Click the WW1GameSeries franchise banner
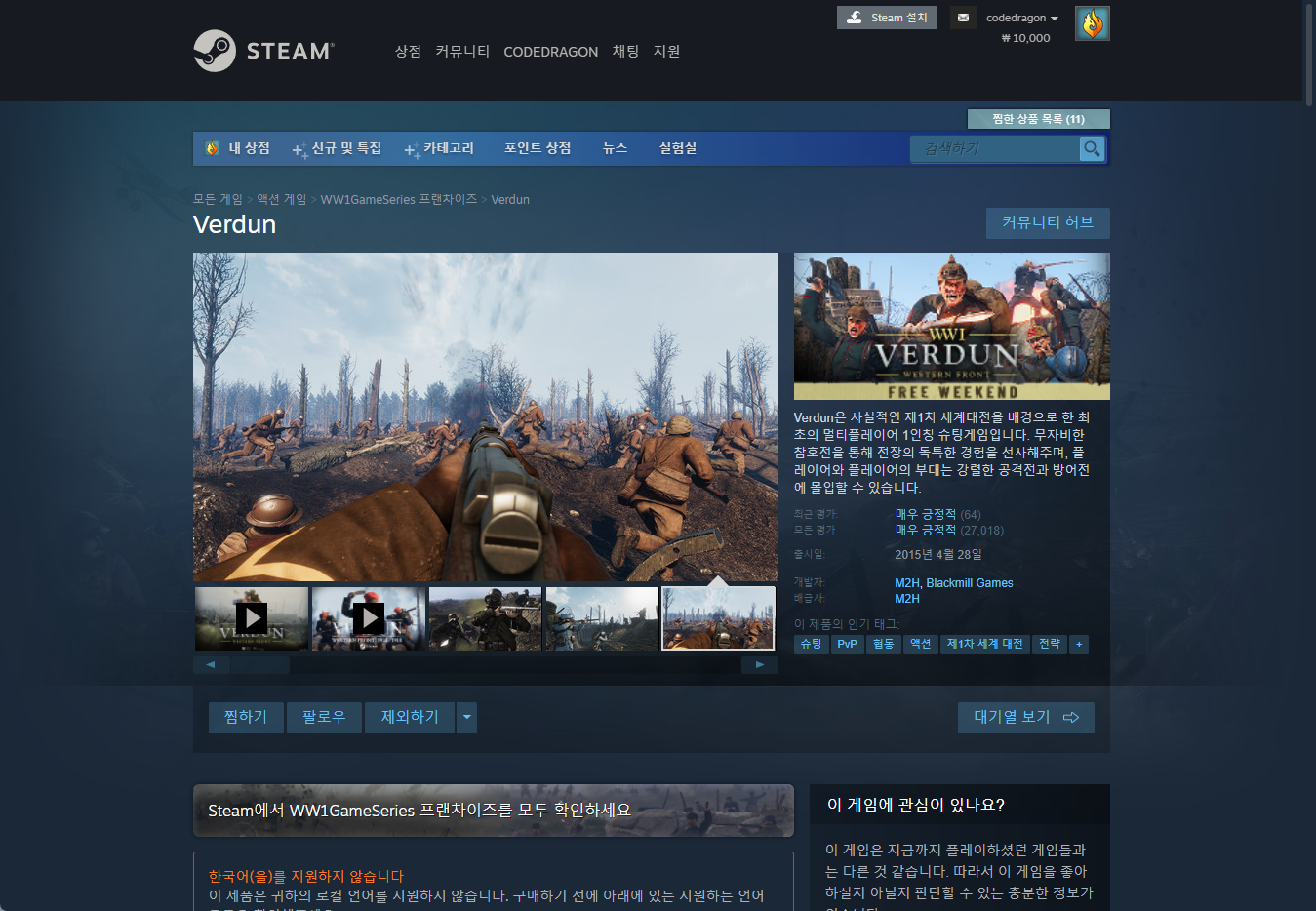1316x911 pixels. [x=494, y=811]
